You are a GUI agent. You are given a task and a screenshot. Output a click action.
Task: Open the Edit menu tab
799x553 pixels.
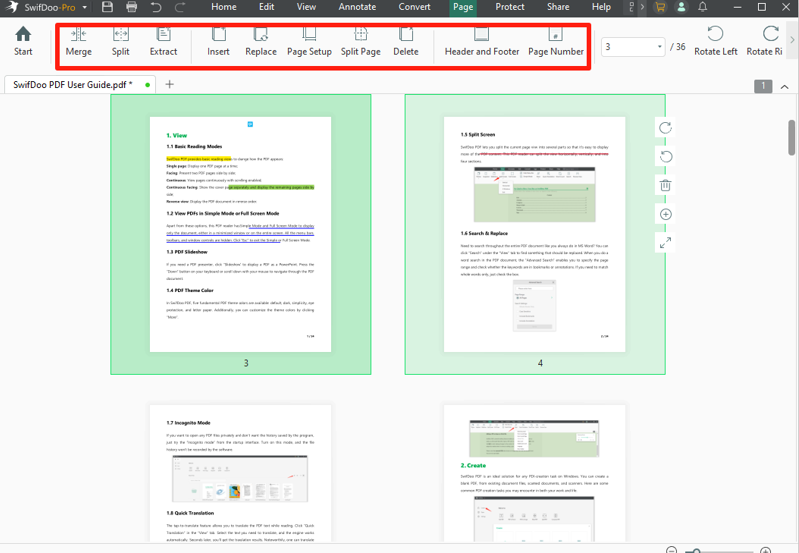pos(267,7)
